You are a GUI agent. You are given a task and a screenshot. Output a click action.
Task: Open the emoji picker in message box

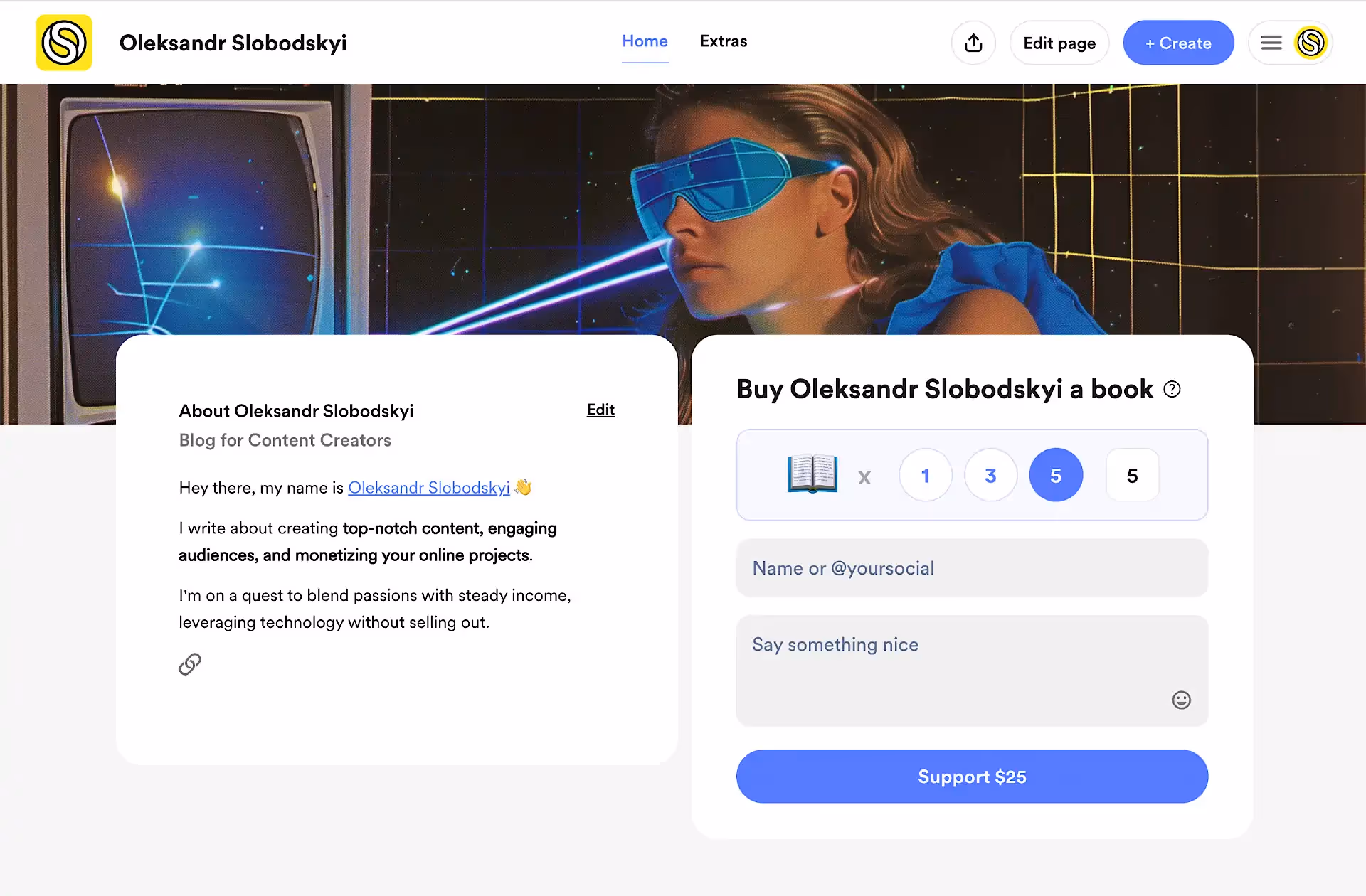tap(1181, 700)
